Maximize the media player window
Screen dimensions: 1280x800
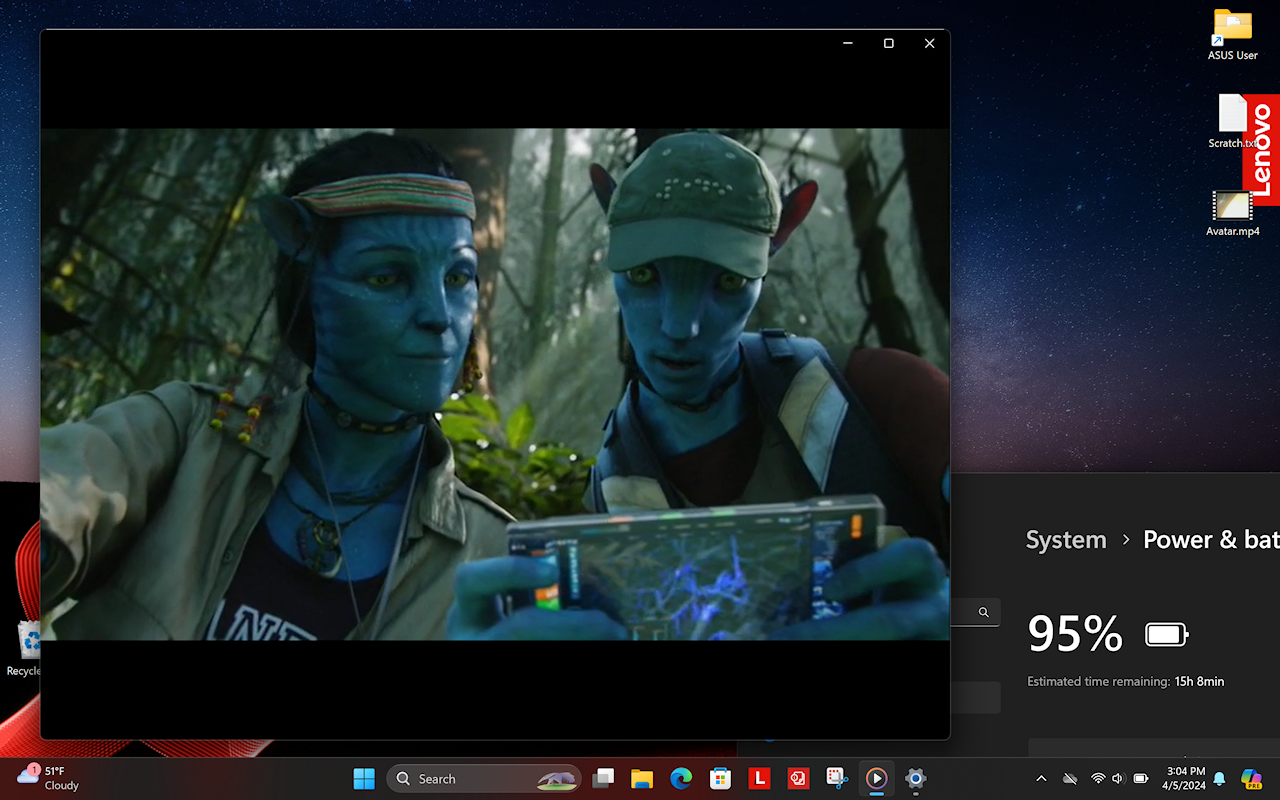tap(888, 43)
